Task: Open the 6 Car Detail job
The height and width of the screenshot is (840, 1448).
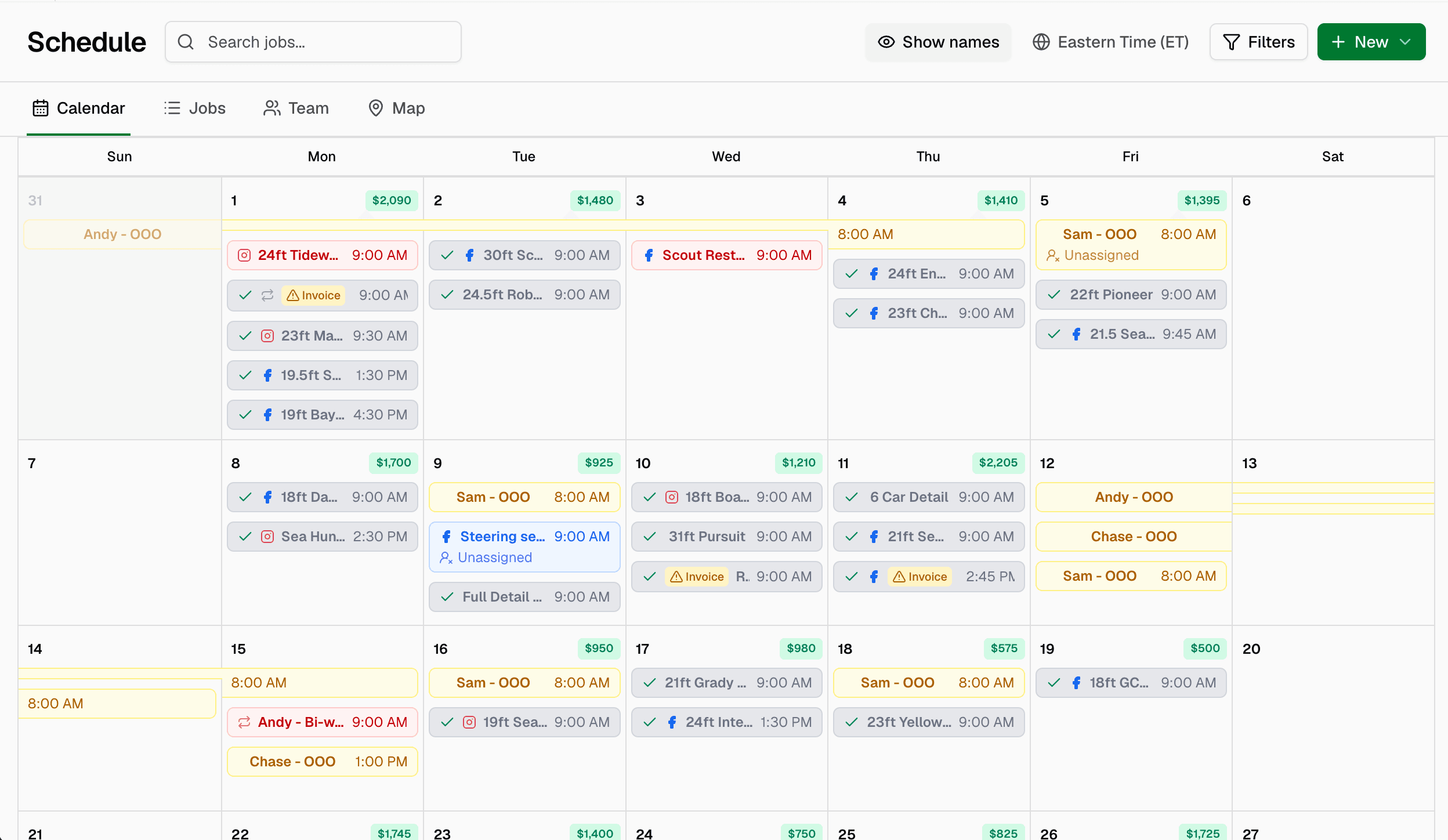Action: point(929,497)
